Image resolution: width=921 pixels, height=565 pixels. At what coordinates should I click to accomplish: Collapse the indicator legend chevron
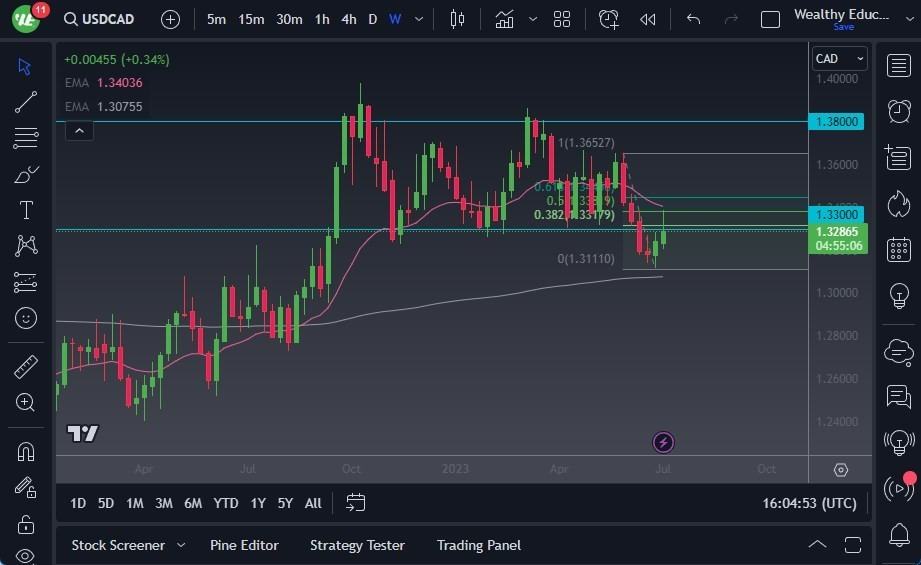[x=79, y=130]
